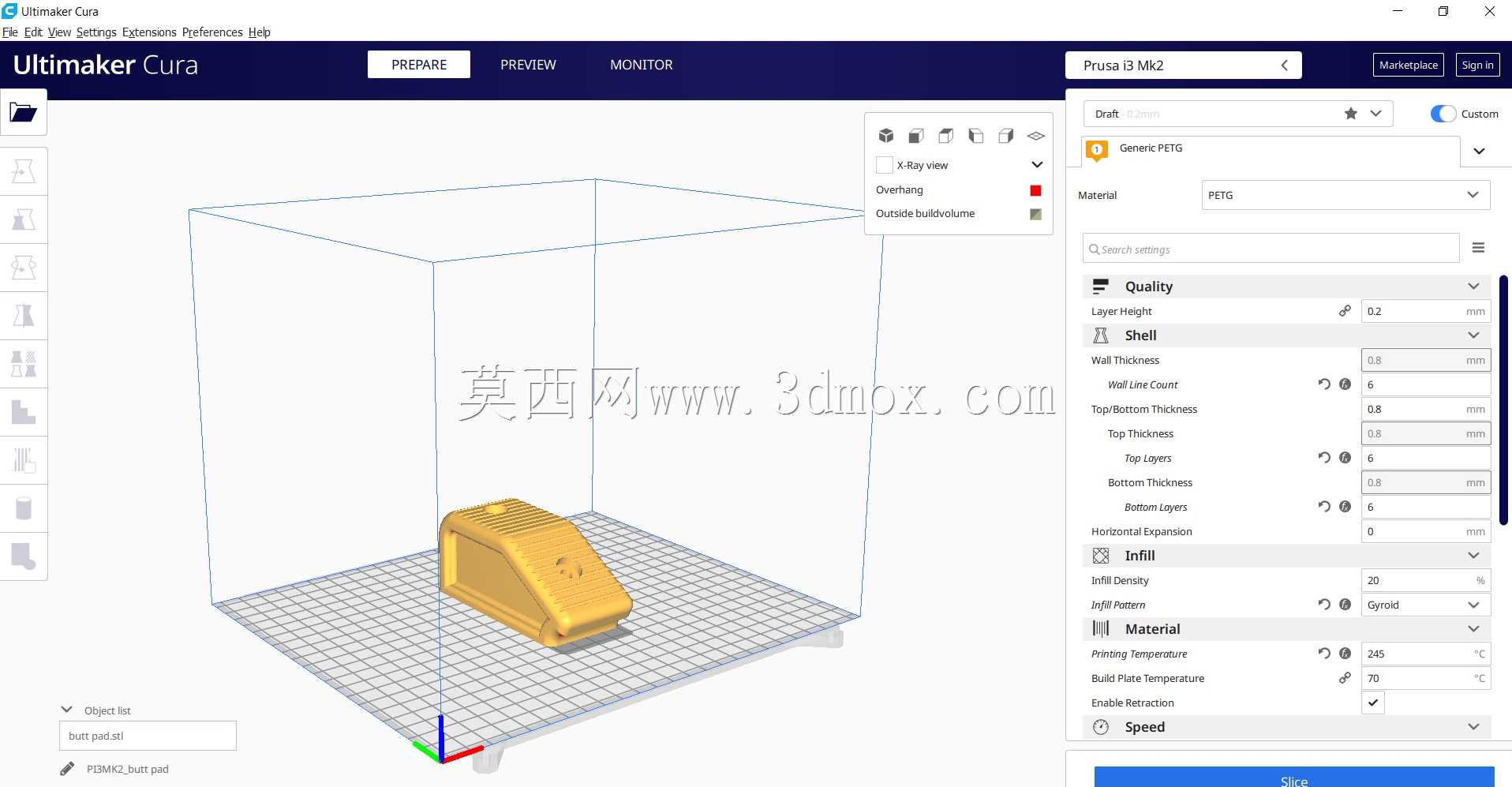Viewport: 1512px width, 787px height.
Task: Expand the view options chevron near X-Ray view
Action: 1037,165
